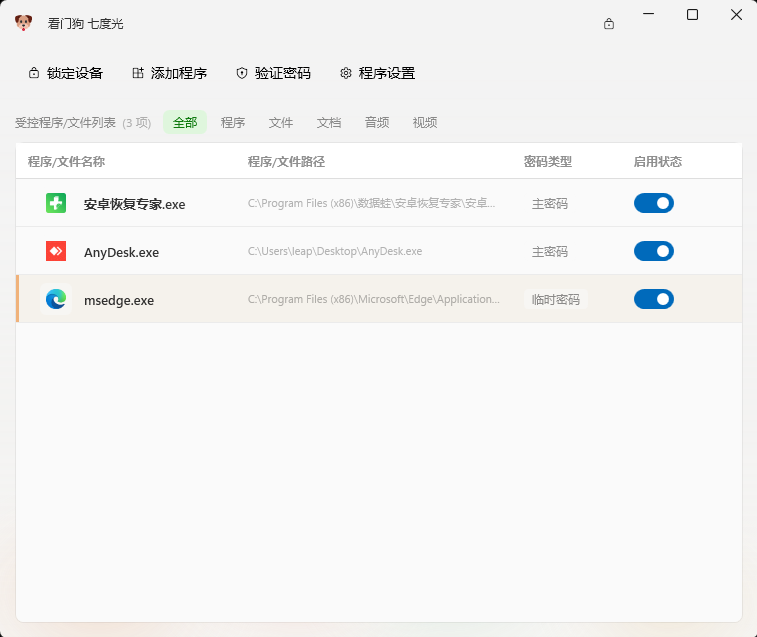Click the 锁定设备 button

66,73
